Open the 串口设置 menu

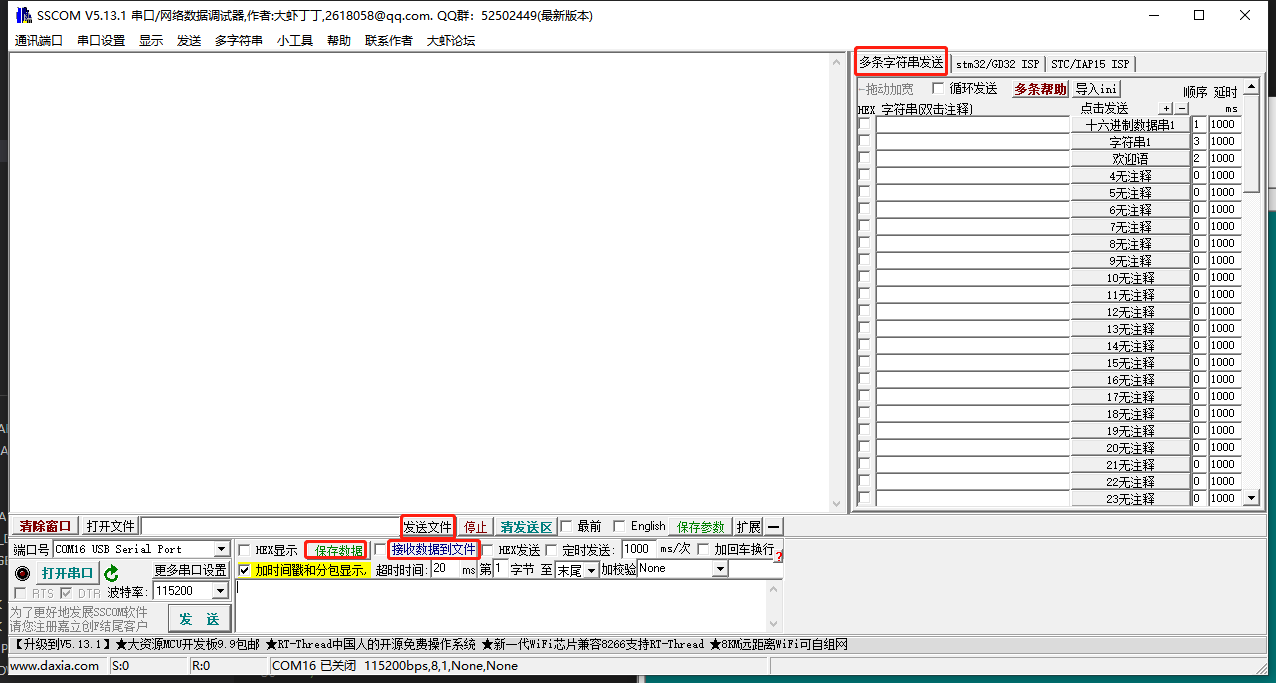(101, 41)
